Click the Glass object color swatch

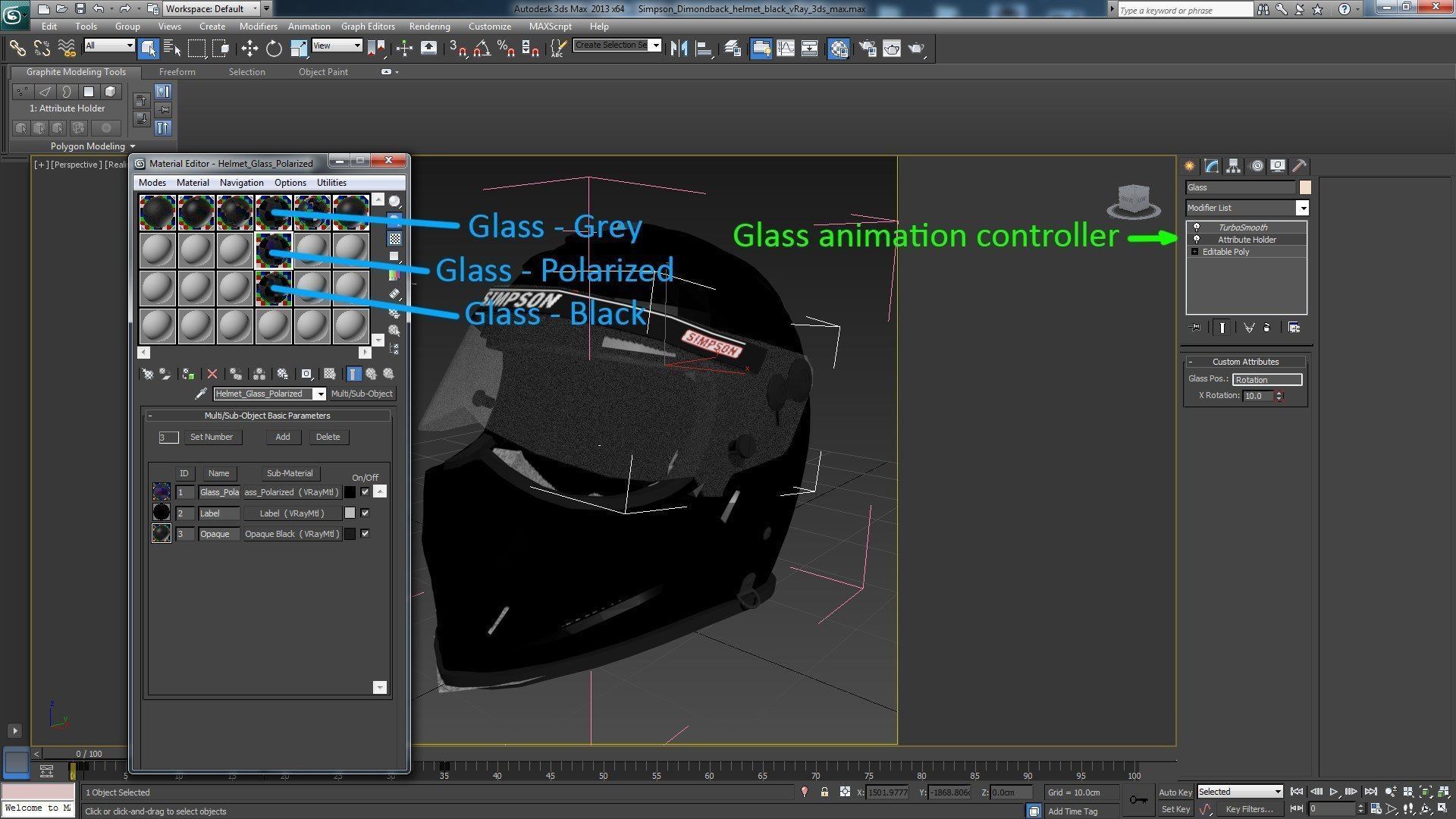point(1305,187)
